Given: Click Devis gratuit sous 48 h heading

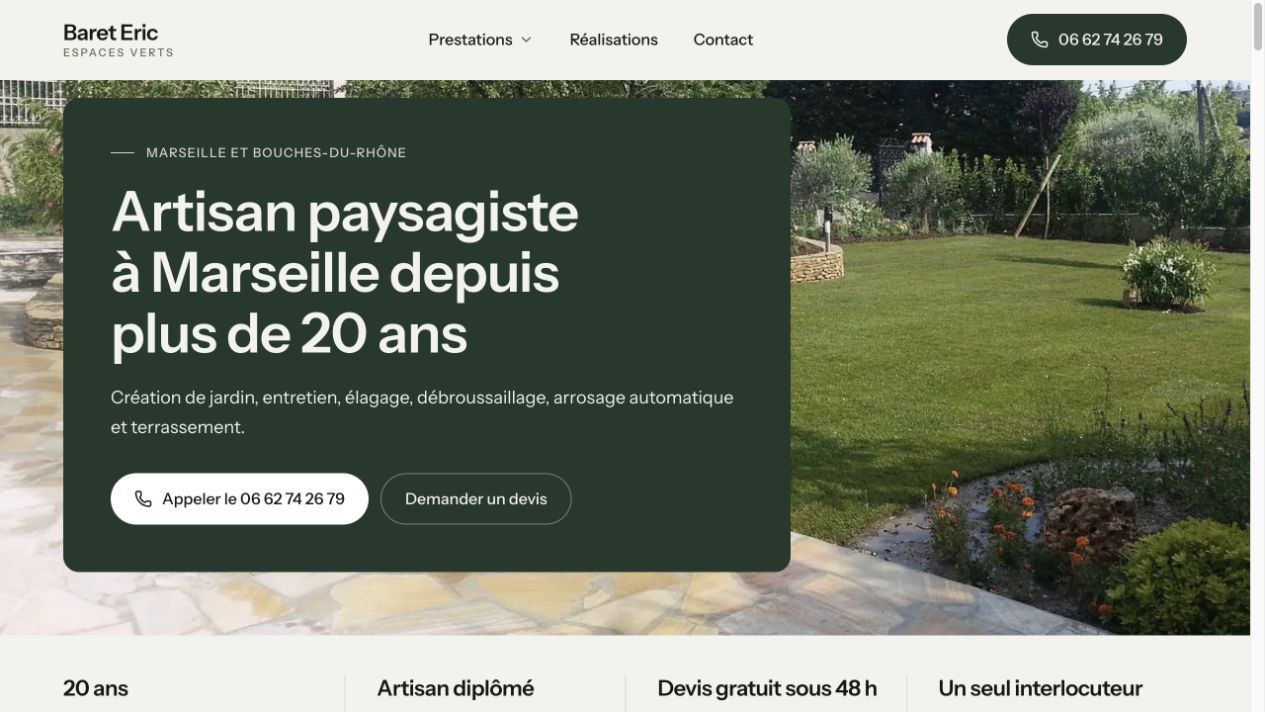Looking at the screenshot, I should 767,688.
